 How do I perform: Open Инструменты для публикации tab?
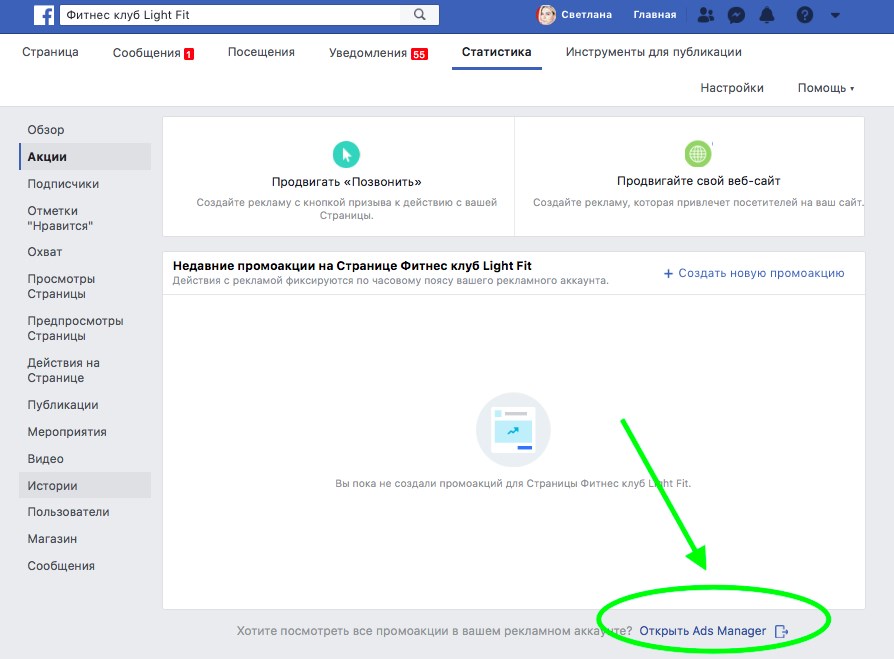click(x=653, y=52)
